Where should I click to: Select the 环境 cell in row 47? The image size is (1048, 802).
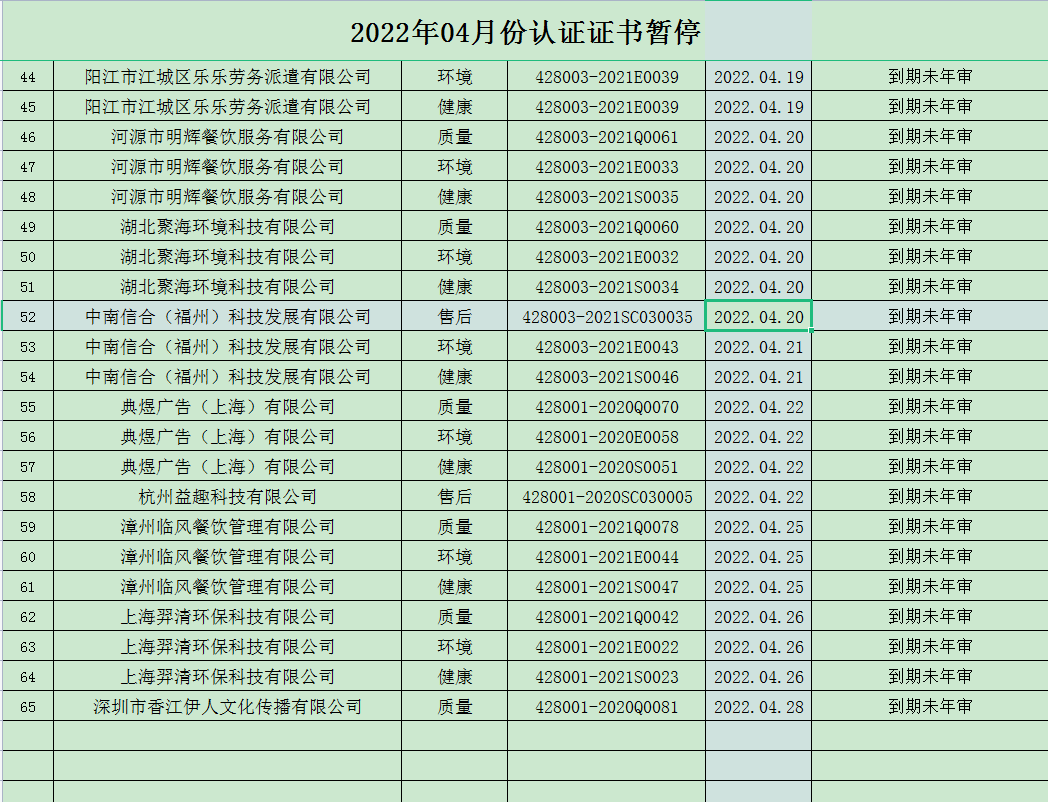point(455,167)
